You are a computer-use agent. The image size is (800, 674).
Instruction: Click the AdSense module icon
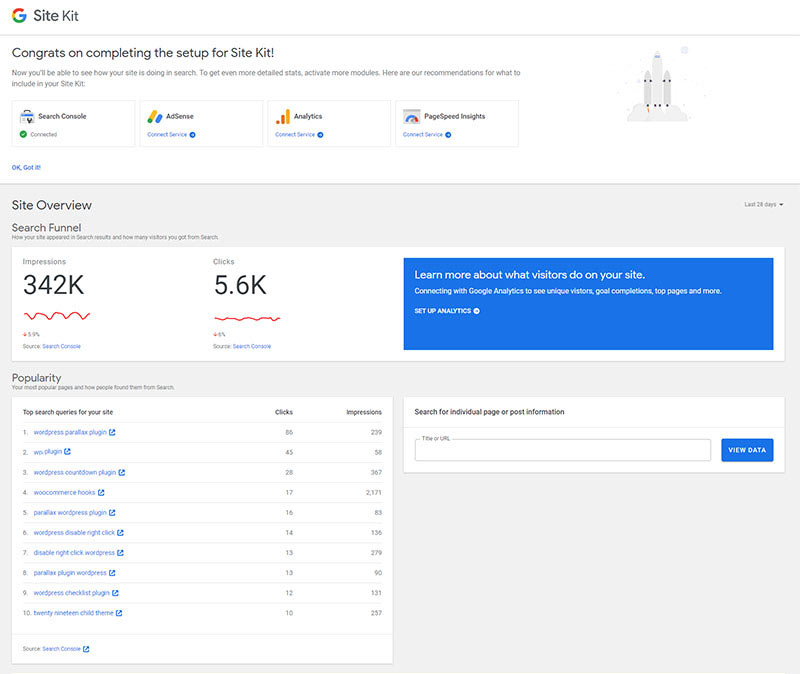[155, 117]
